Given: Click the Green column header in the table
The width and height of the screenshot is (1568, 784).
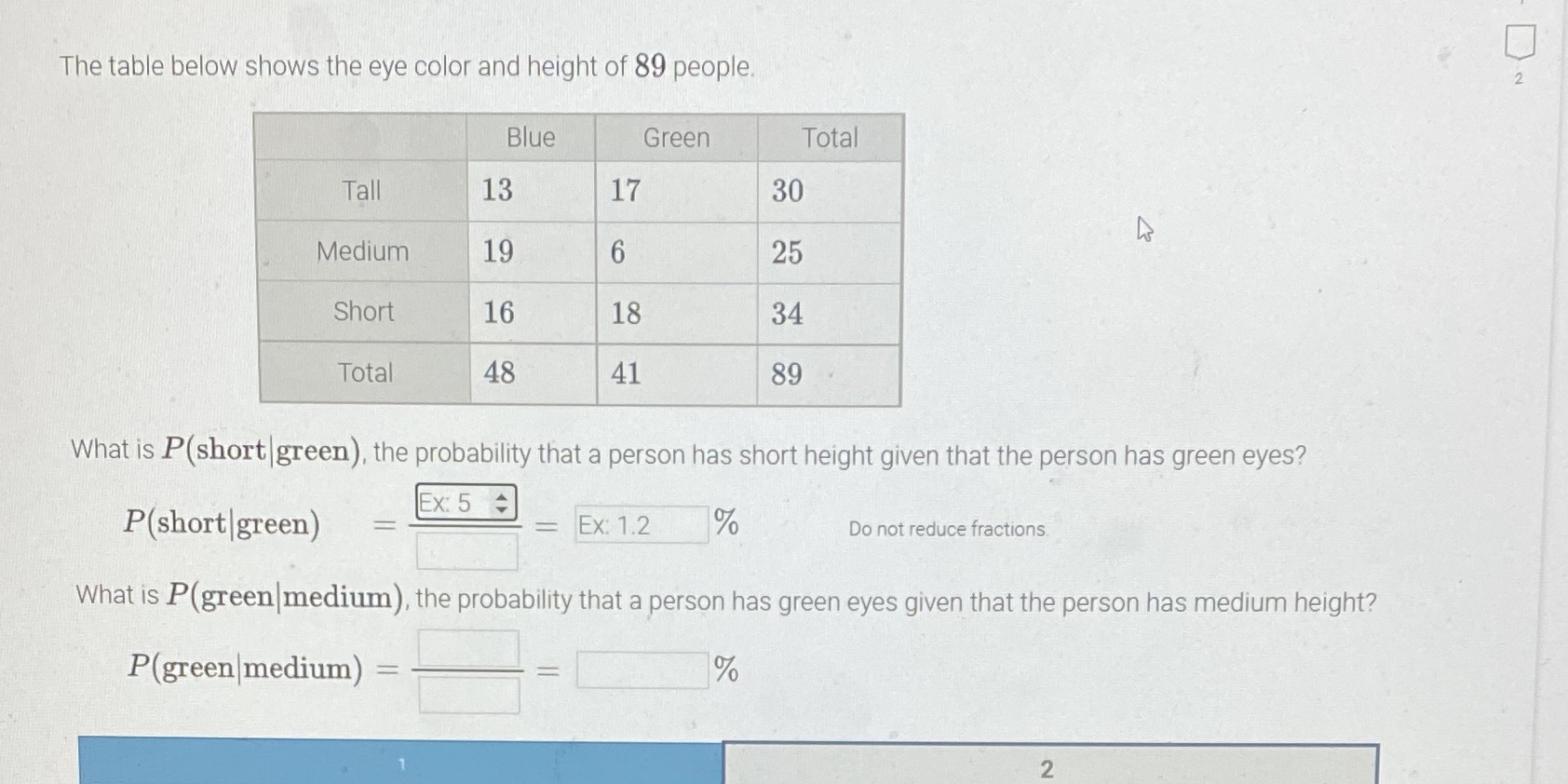Looking at the screenshot, I should 676,138.
